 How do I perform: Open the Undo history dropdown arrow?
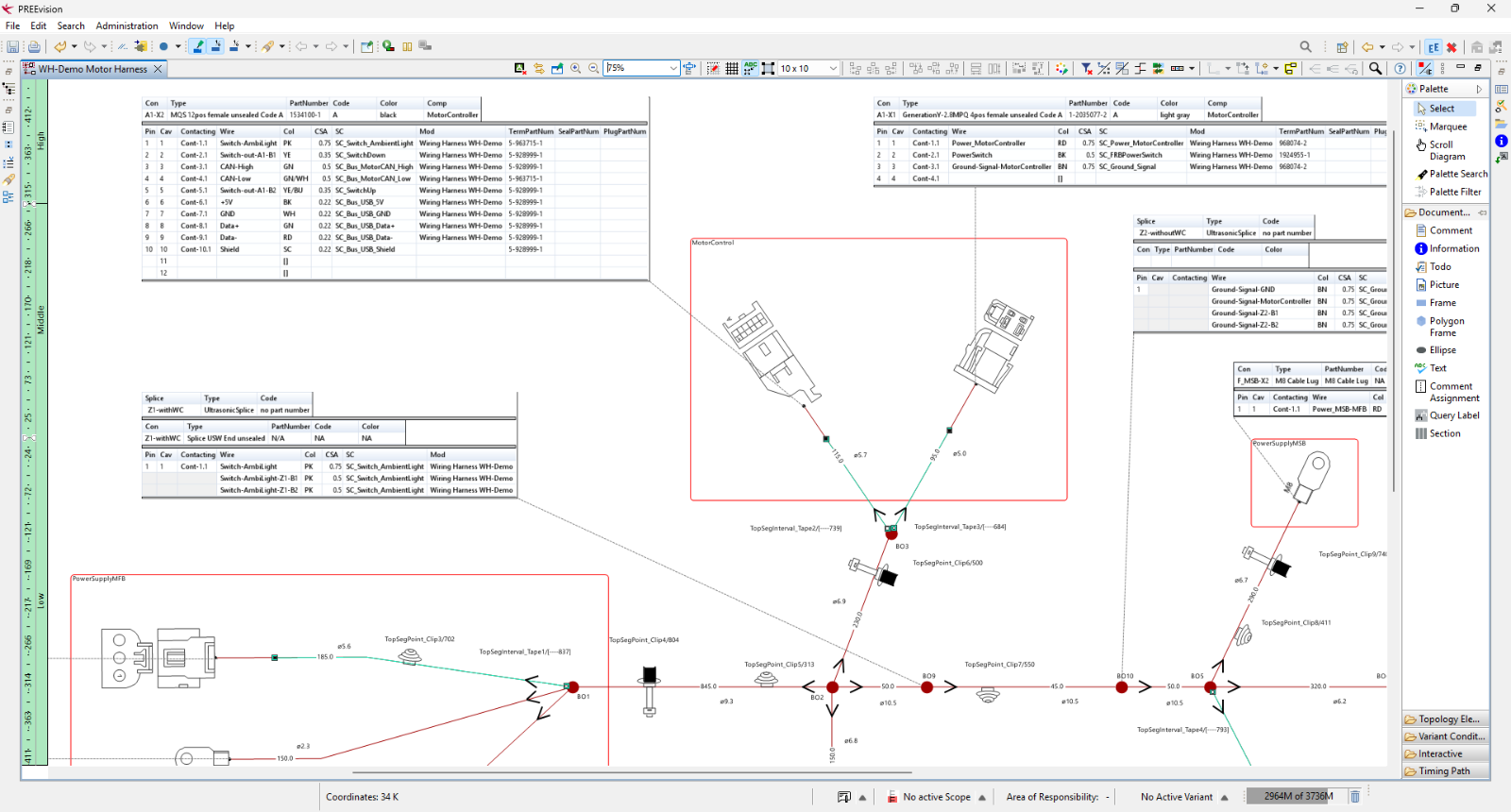click(74, 46)
